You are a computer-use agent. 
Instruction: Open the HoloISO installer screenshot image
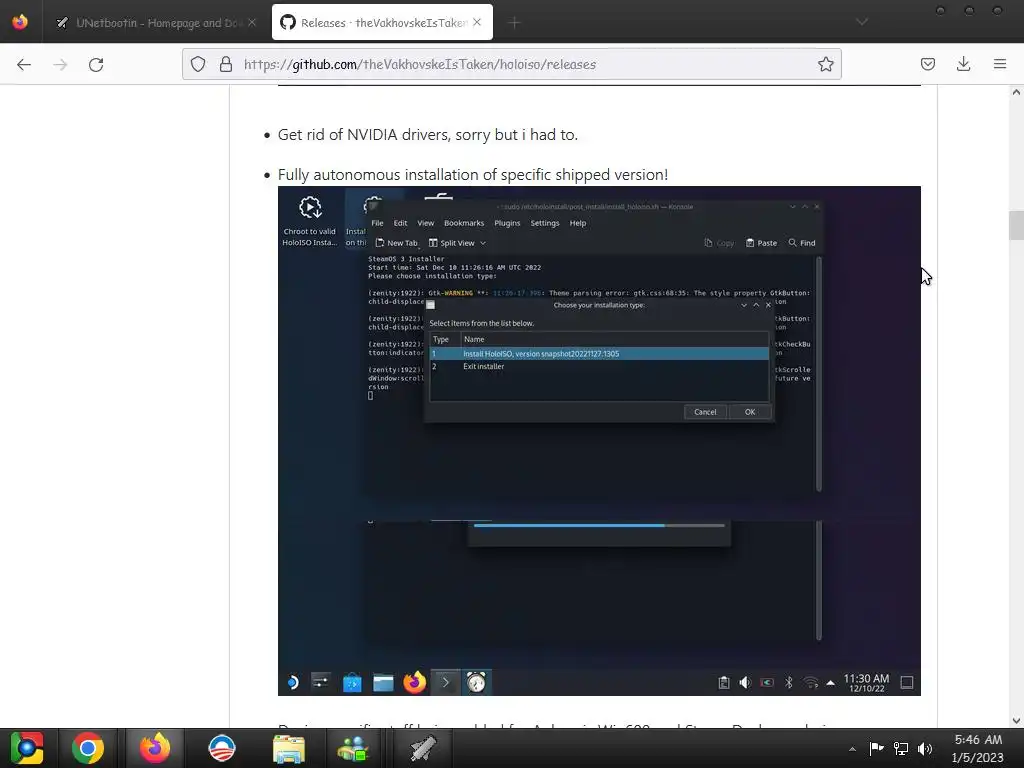tap(599, 441)
